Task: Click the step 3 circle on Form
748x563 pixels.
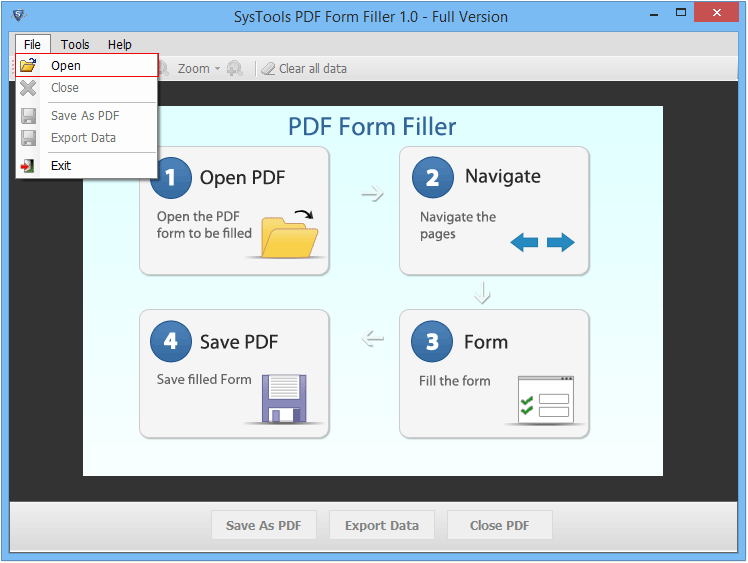Action: click(x=432, y=342)
